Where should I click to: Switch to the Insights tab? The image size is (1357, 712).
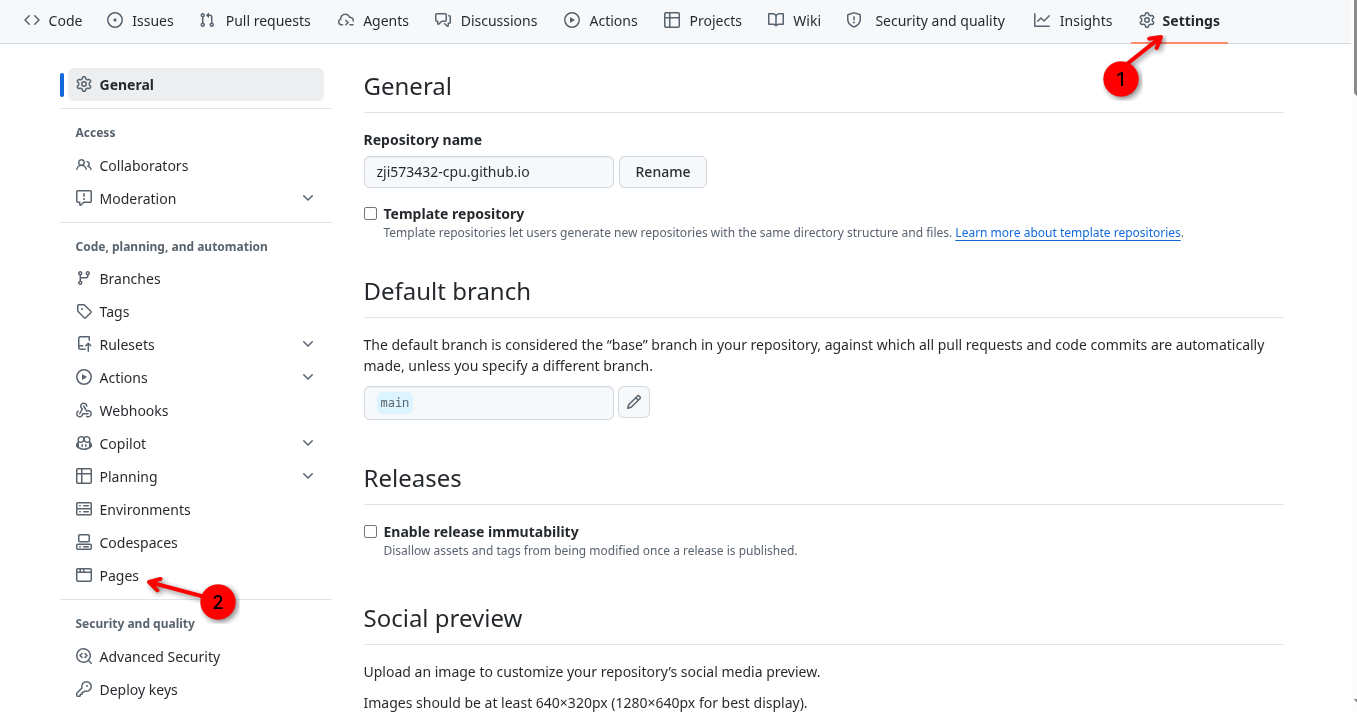(1073, 20)
